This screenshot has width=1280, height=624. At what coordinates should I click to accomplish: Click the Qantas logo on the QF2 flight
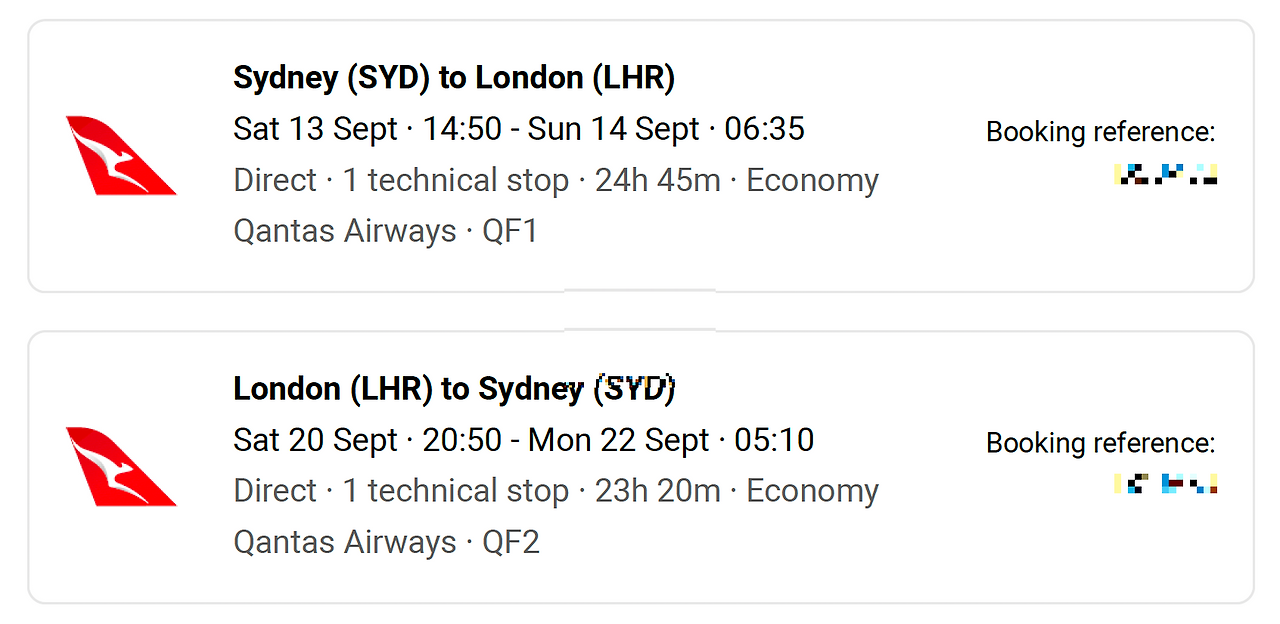click(121, 466)
